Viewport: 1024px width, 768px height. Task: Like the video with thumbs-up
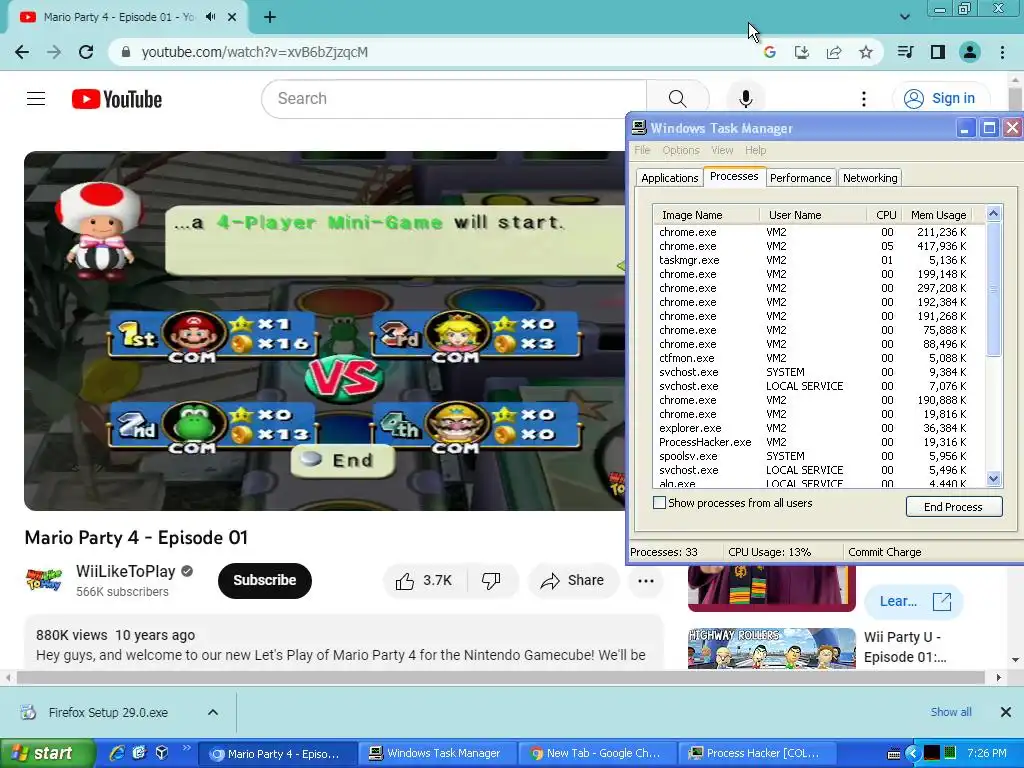pyautogui.click(x=423, y=581)
